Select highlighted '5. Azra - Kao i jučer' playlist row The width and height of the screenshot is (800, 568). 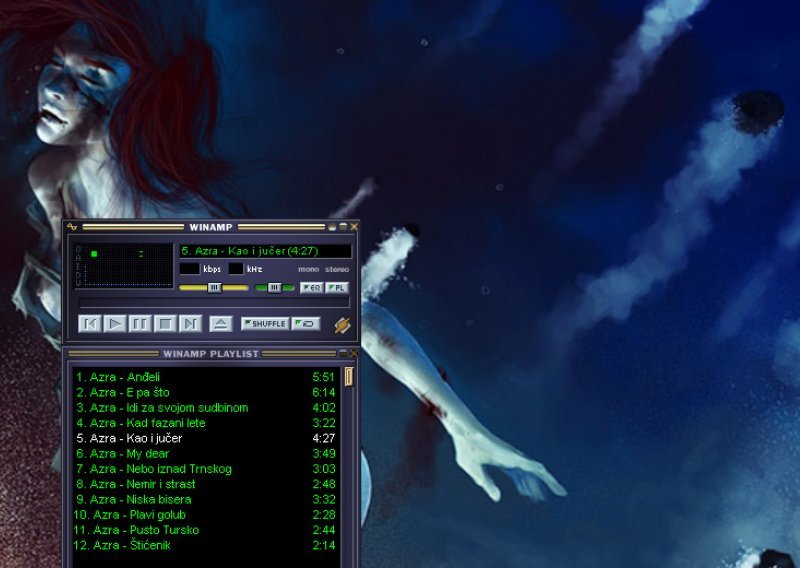(206, 438)
